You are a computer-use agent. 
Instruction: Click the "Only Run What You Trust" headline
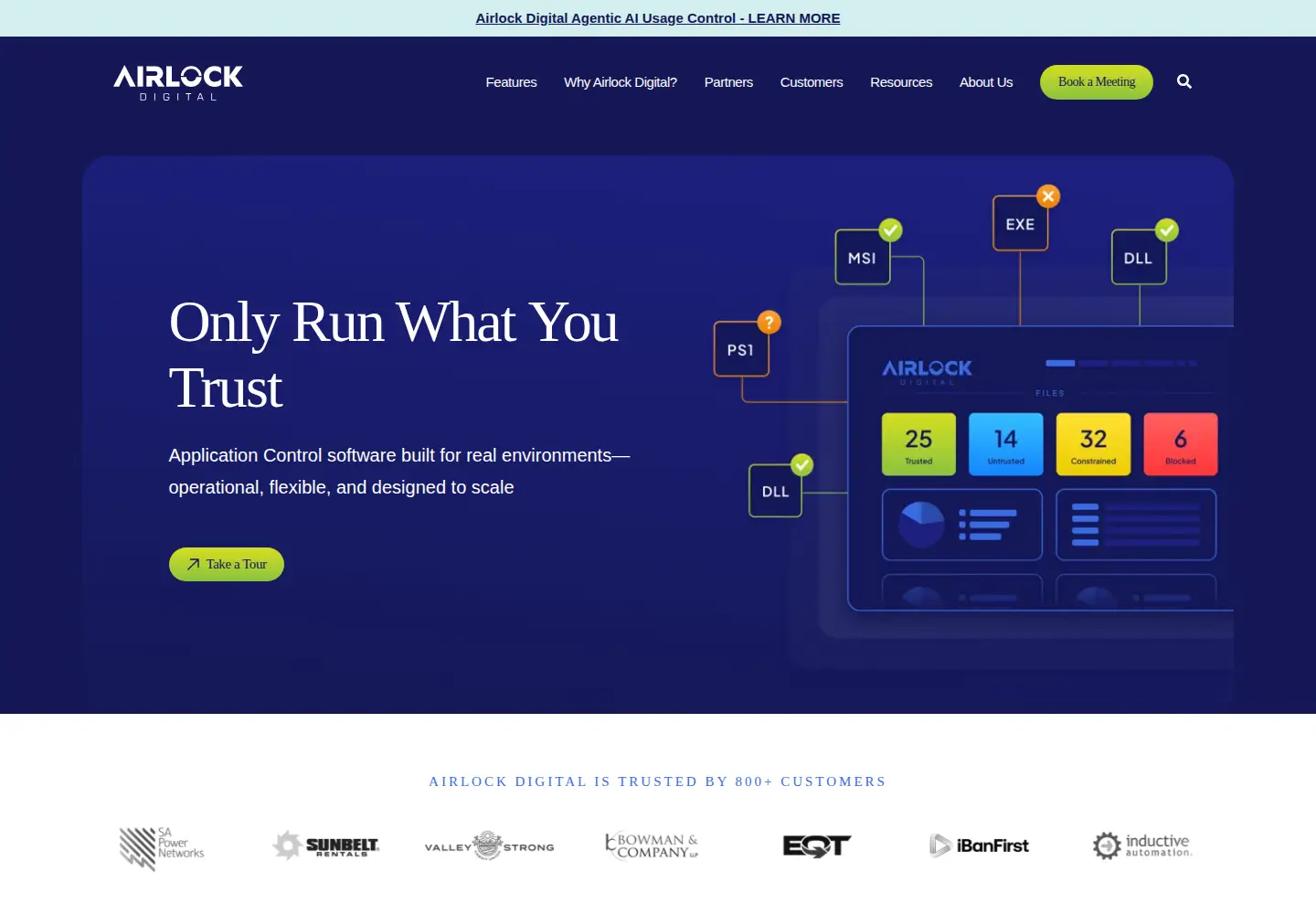point(394,355)
